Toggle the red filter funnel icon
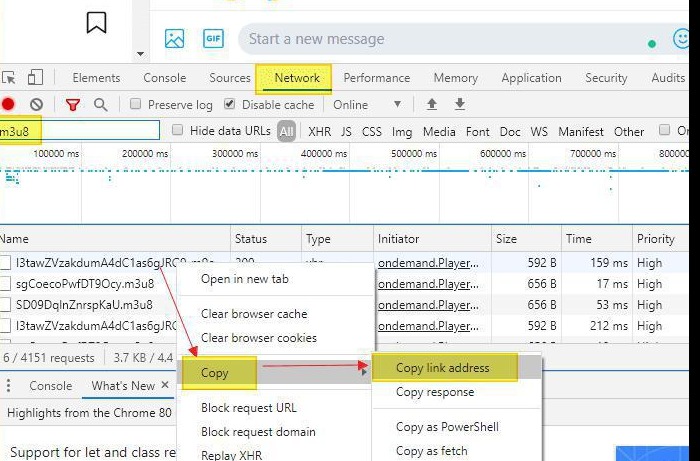This screenshot has width=700, height=461. click(73, 105)
